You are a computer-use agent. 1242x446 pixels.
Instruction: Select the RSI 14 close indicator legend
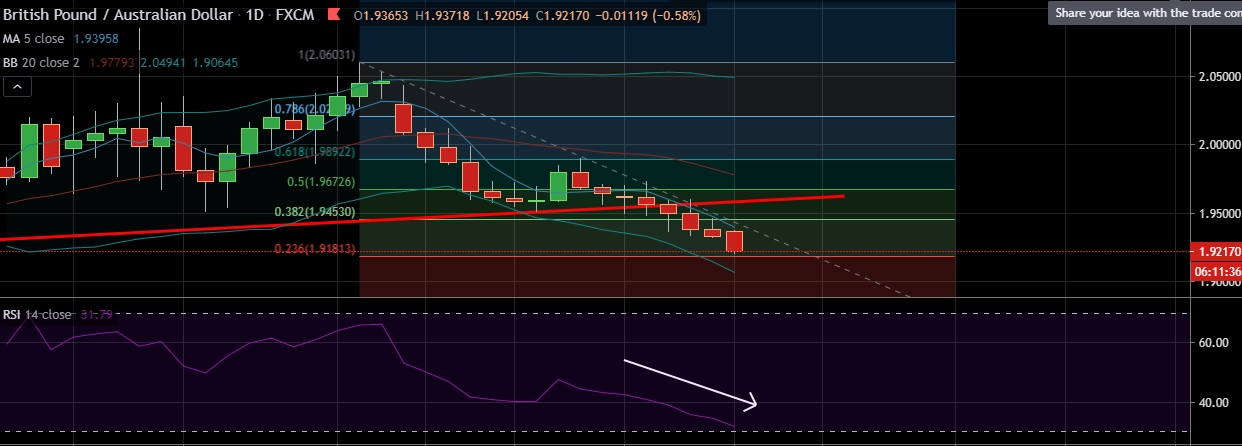click(37, 314)
